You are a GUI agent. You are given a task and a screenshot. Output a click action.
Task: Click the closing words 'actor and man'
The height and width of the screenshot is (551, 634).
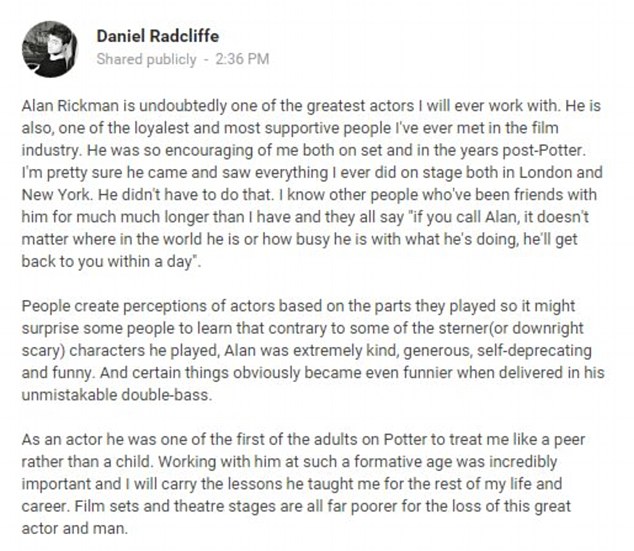click(68, 522)
